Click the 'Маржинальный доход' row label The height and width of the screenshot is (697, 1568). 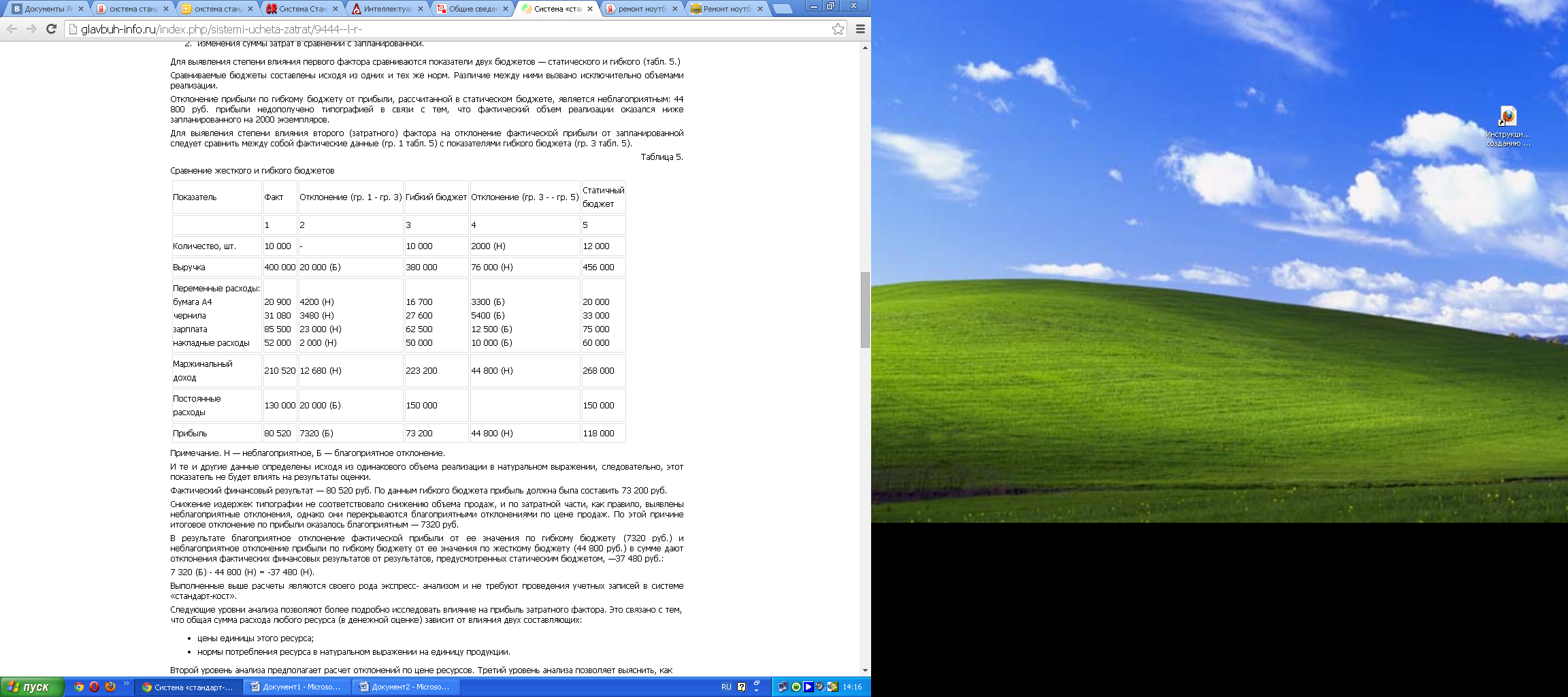pyautogui.click(x=216, y=371)
